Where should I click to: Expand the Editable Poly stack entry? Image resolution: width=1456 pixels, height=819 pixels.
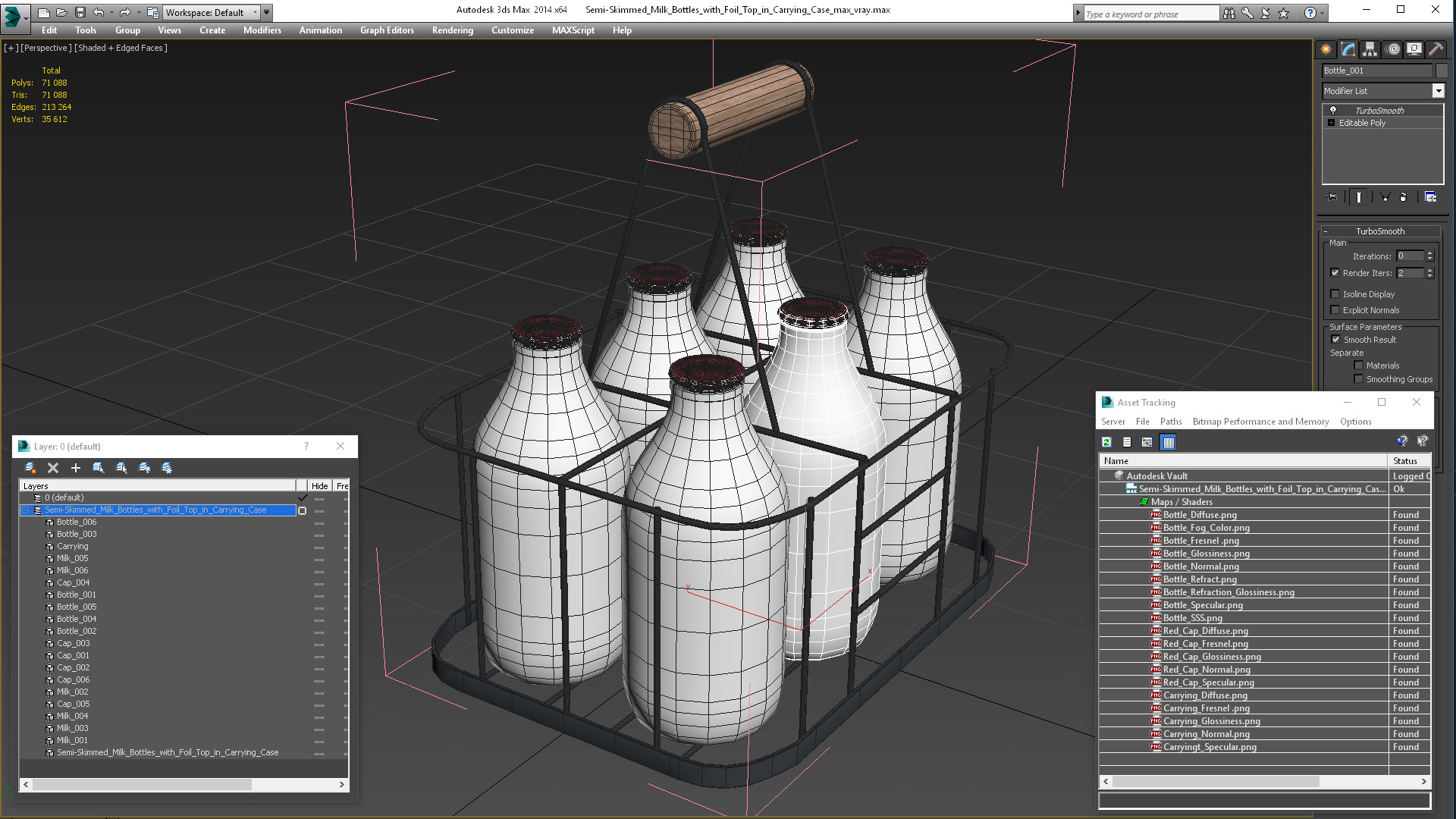[x=1331, y=123]
